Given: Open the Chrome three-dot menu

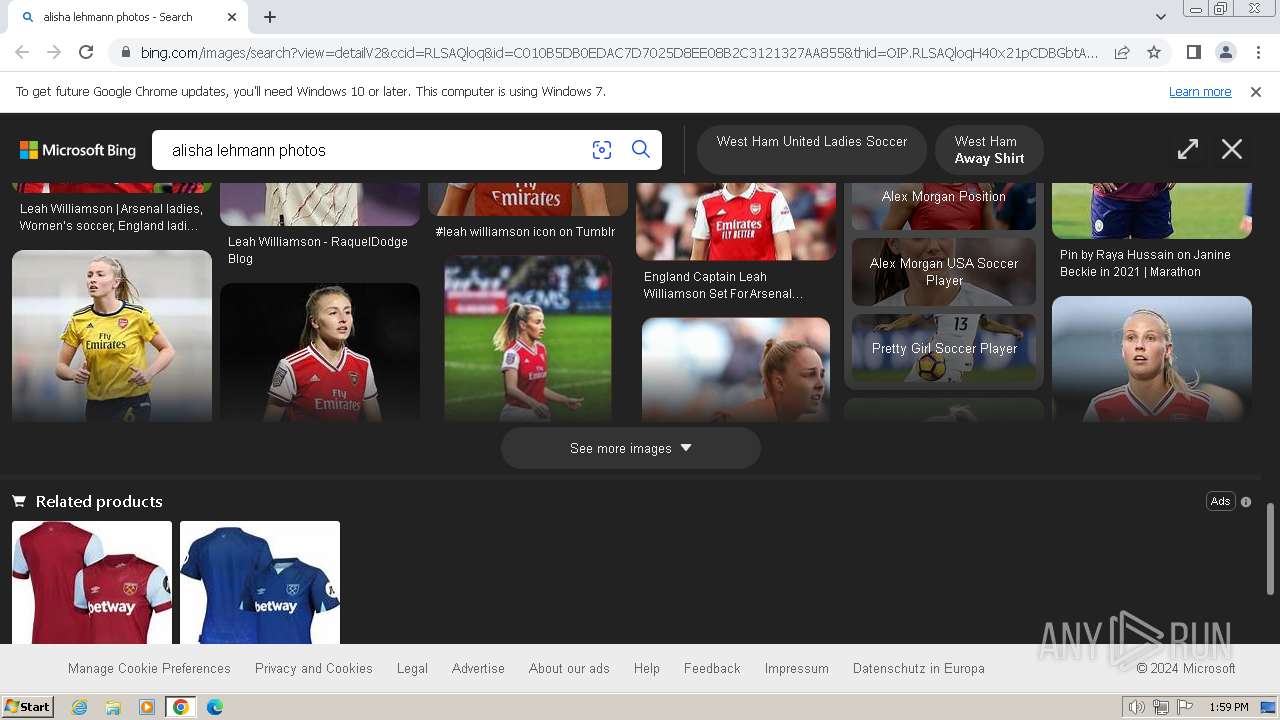Looking at the screenshot, I should point(1258,53).
